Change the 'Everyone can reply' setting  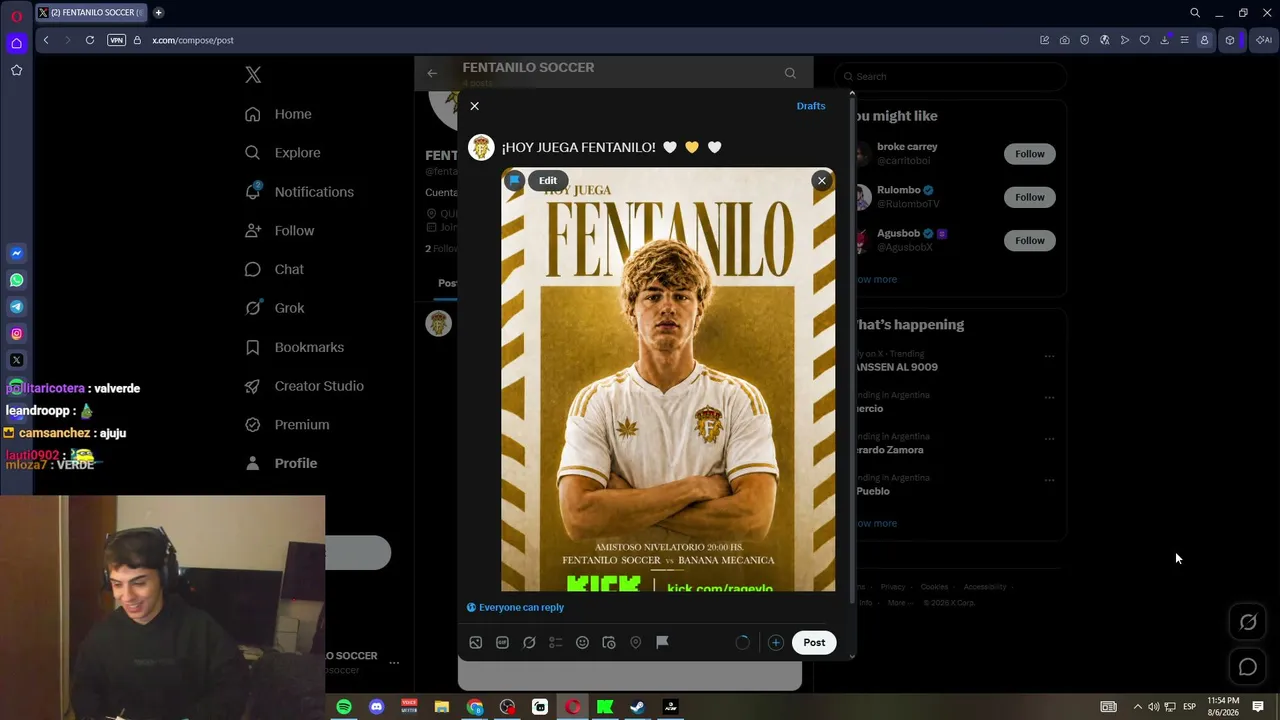515,607
